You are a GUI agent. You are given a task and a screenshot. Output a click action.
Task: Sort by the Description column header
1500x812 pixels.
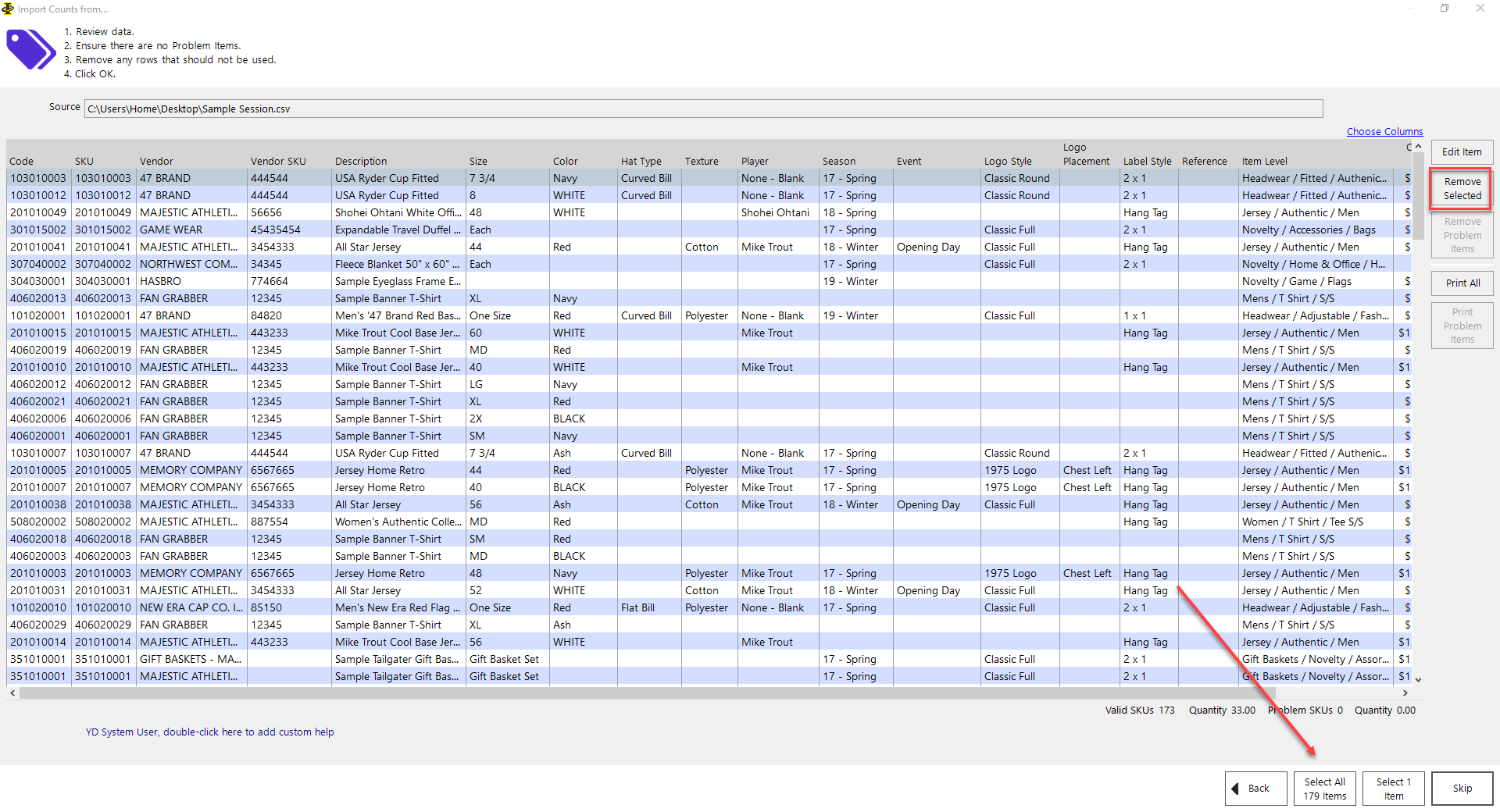pyautogui.click(x=361, y=162)
